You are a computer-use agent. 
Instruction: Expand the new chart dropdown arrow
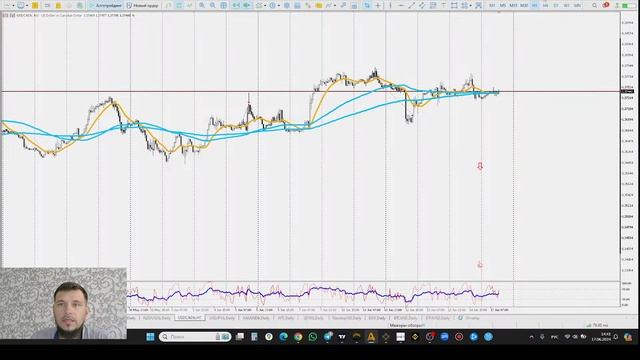click(13, 5)
